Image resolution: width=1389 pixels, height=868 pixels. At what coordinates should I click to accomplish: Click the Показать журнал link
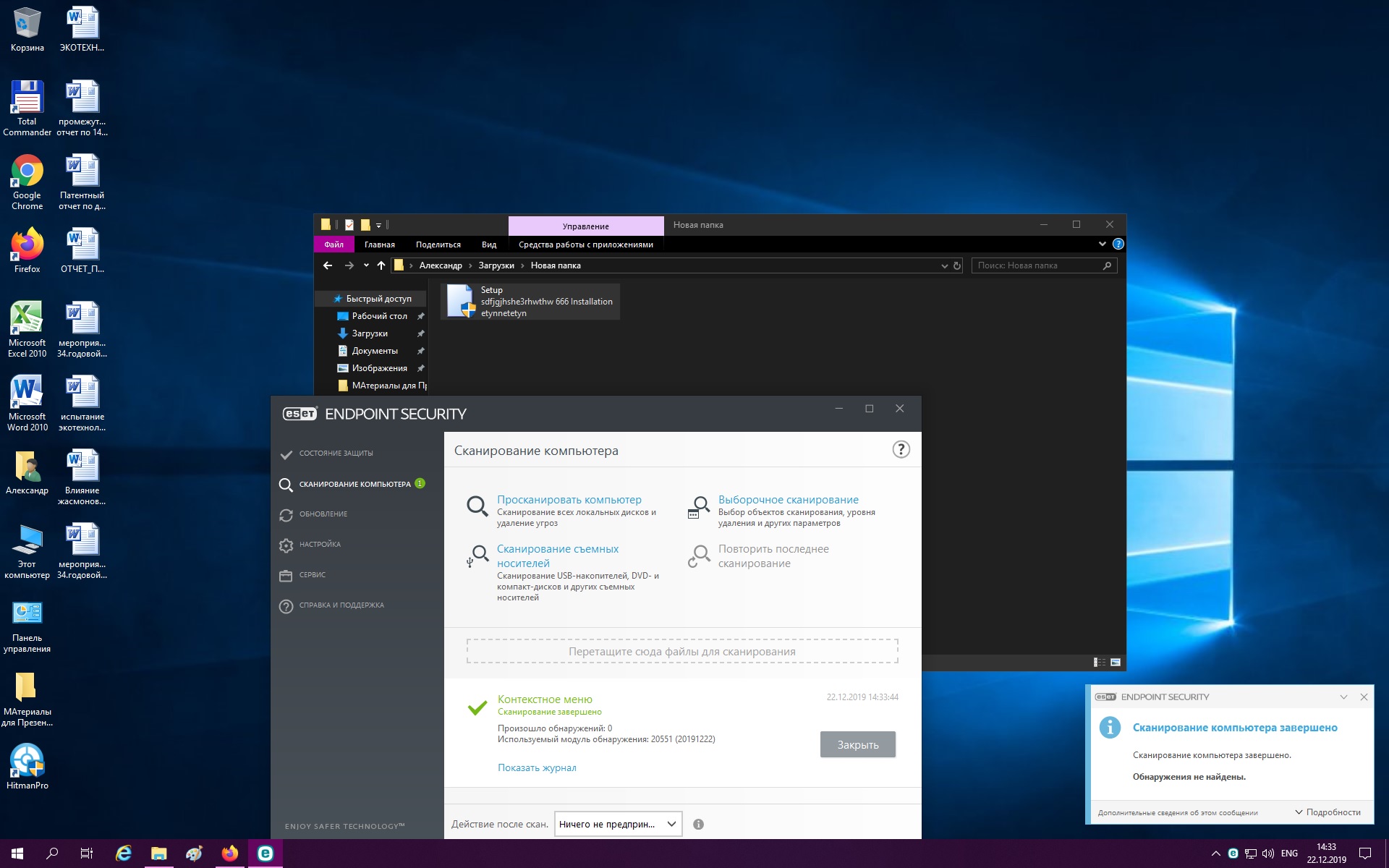[537, 768]
